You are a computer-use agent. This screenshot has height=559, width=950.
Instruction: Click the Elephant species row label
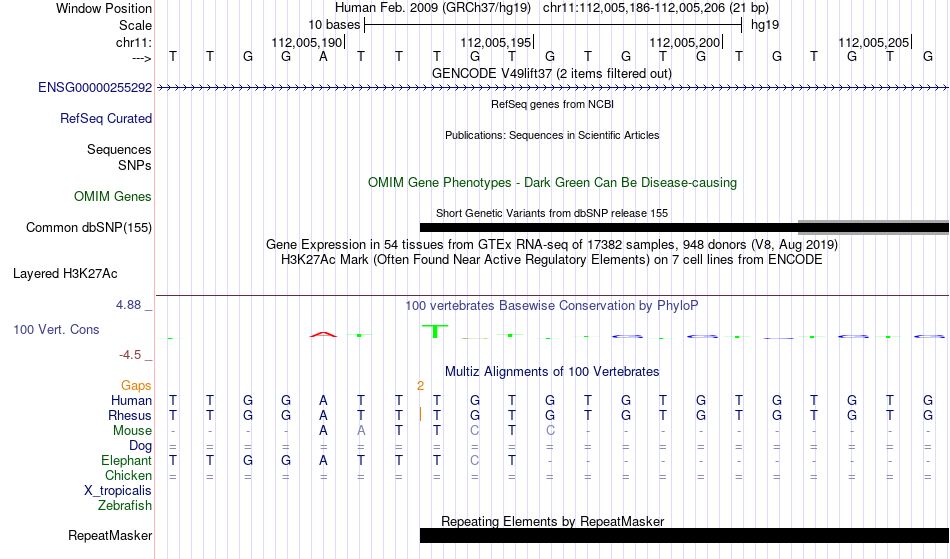(127, 461)
